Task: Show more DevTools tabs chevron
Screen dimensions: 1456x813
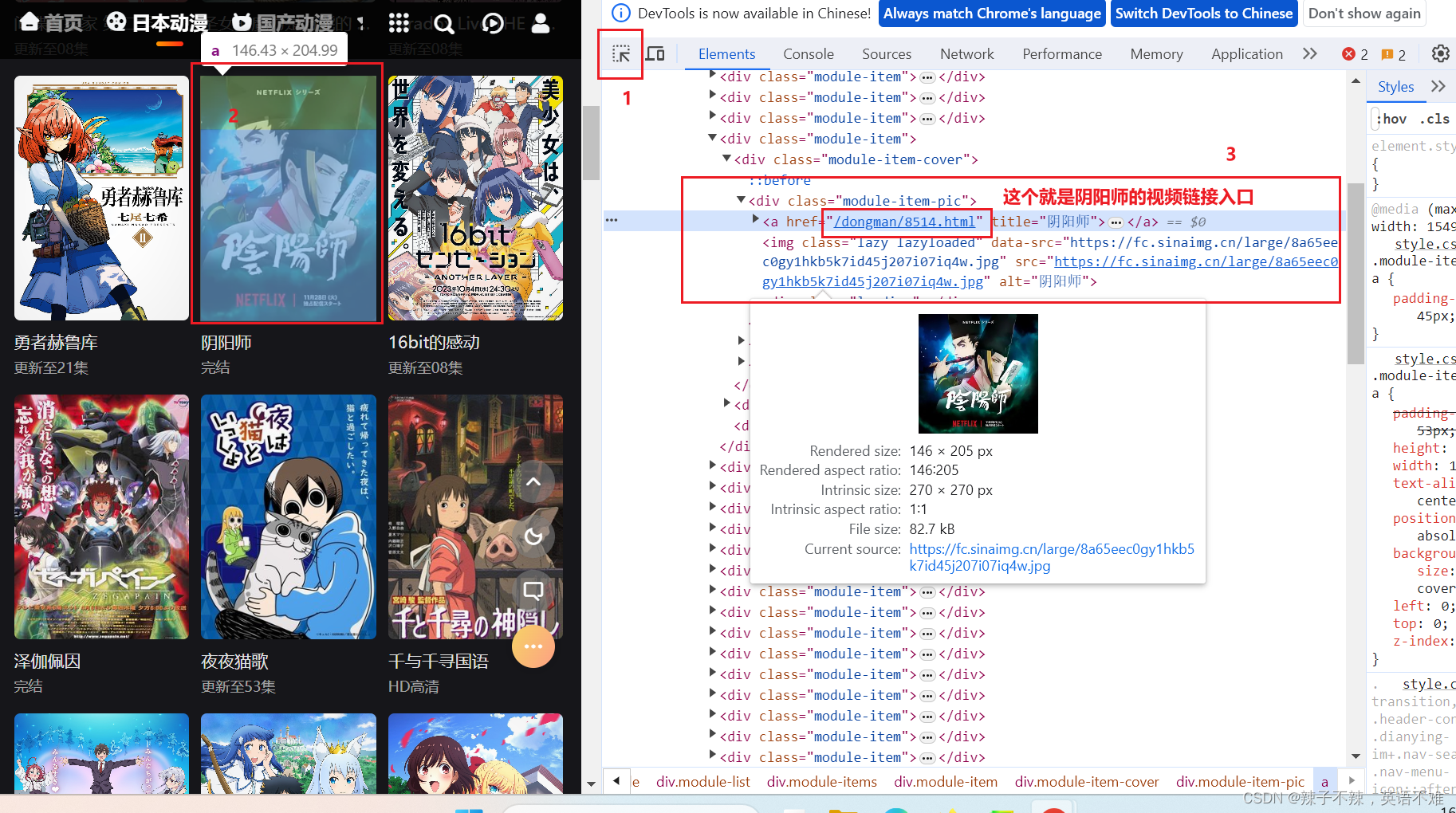Action: click(1310, 53)
